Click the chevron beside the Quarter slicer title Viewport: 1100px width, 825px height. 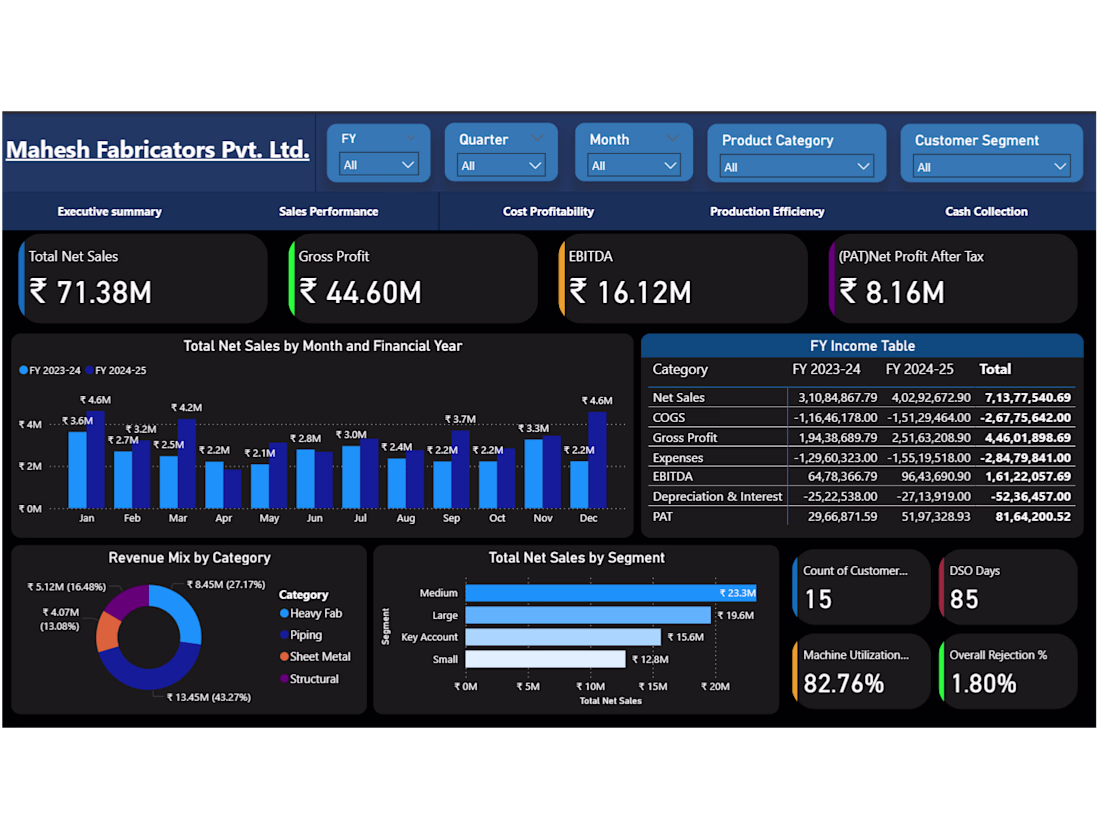pyautogui.click(x=537, y=138)
